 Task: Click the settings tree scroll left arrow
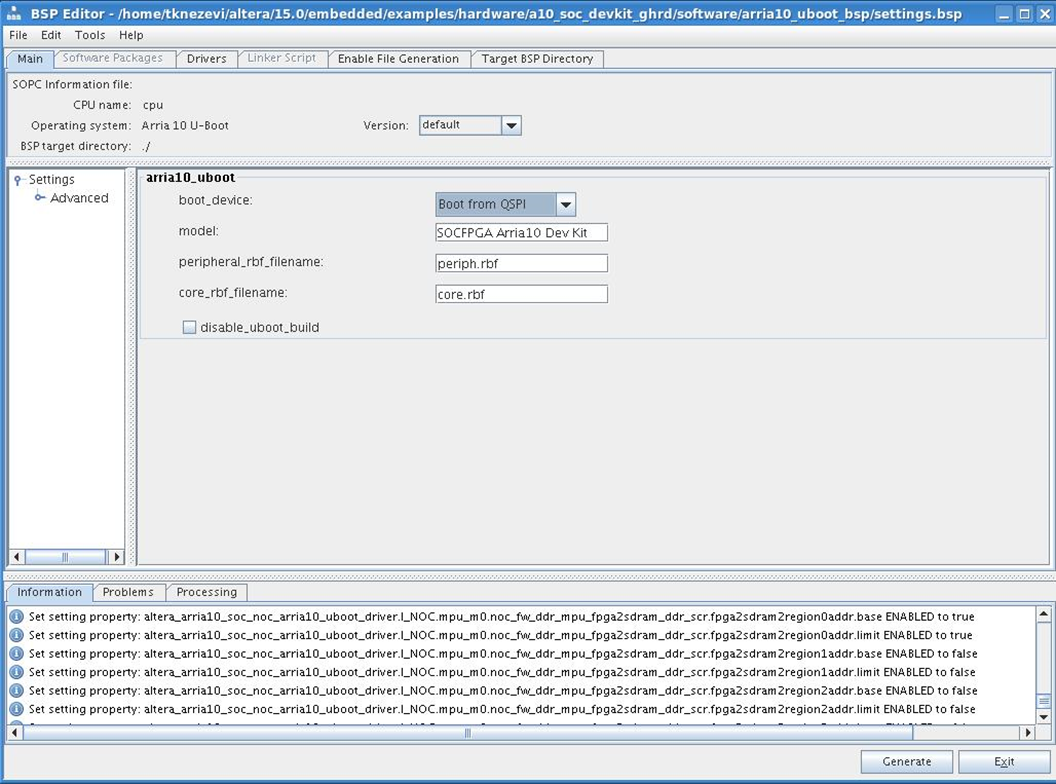[x=16, y=557]
